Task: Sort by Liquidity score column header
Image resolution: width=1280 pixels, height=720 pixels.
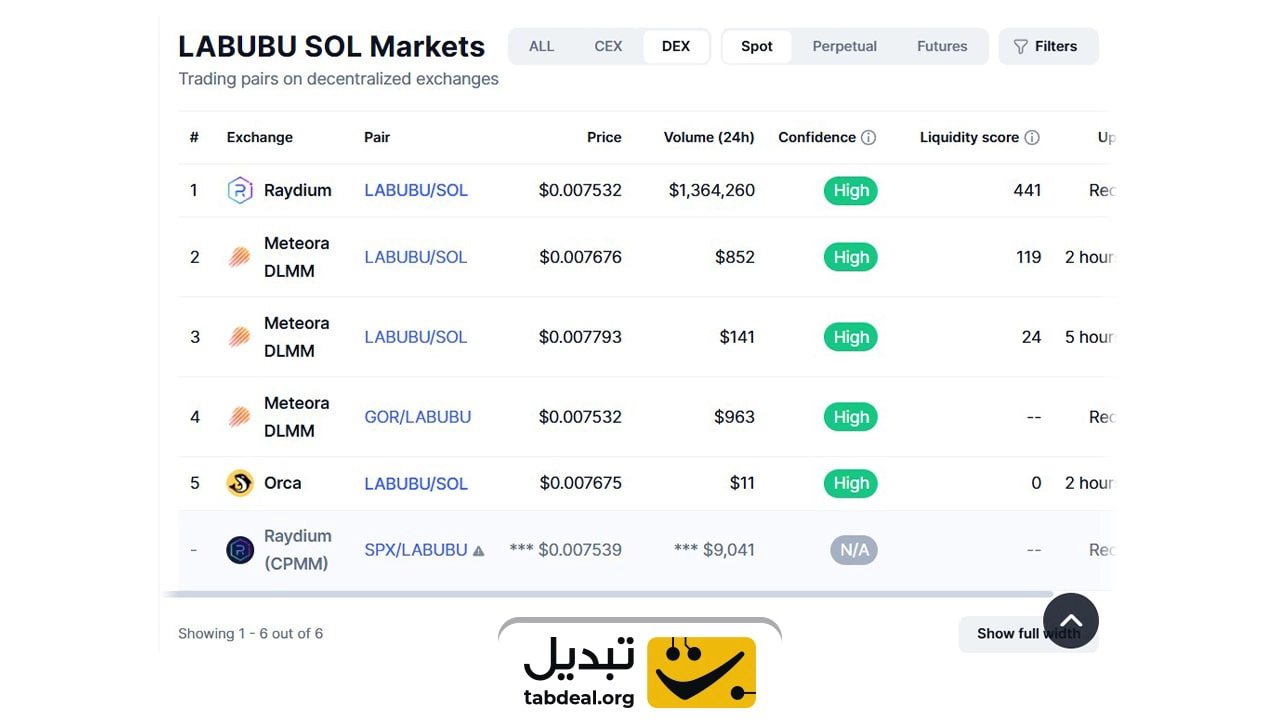Action: pyautogui.click(x=969, y=137)
